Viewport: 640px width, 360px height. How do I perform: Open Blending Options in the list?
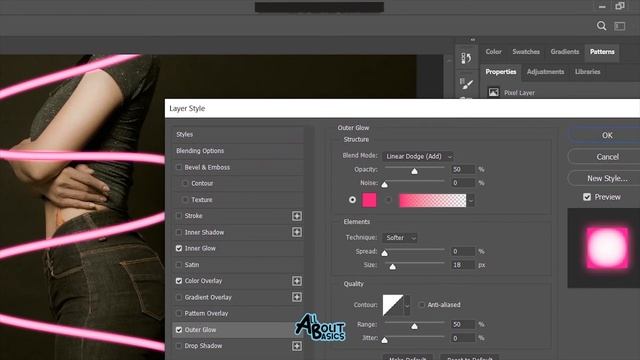(x=239, y=151)
